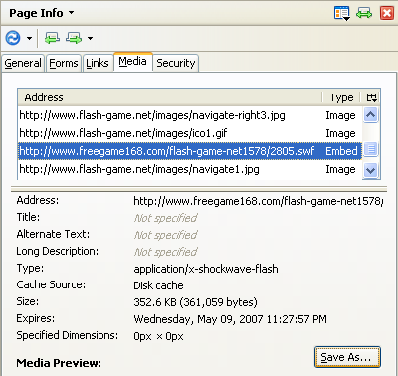Viewport: 398px width, 376px height.
Task: Open the Security tab
Action: point(176,63)
